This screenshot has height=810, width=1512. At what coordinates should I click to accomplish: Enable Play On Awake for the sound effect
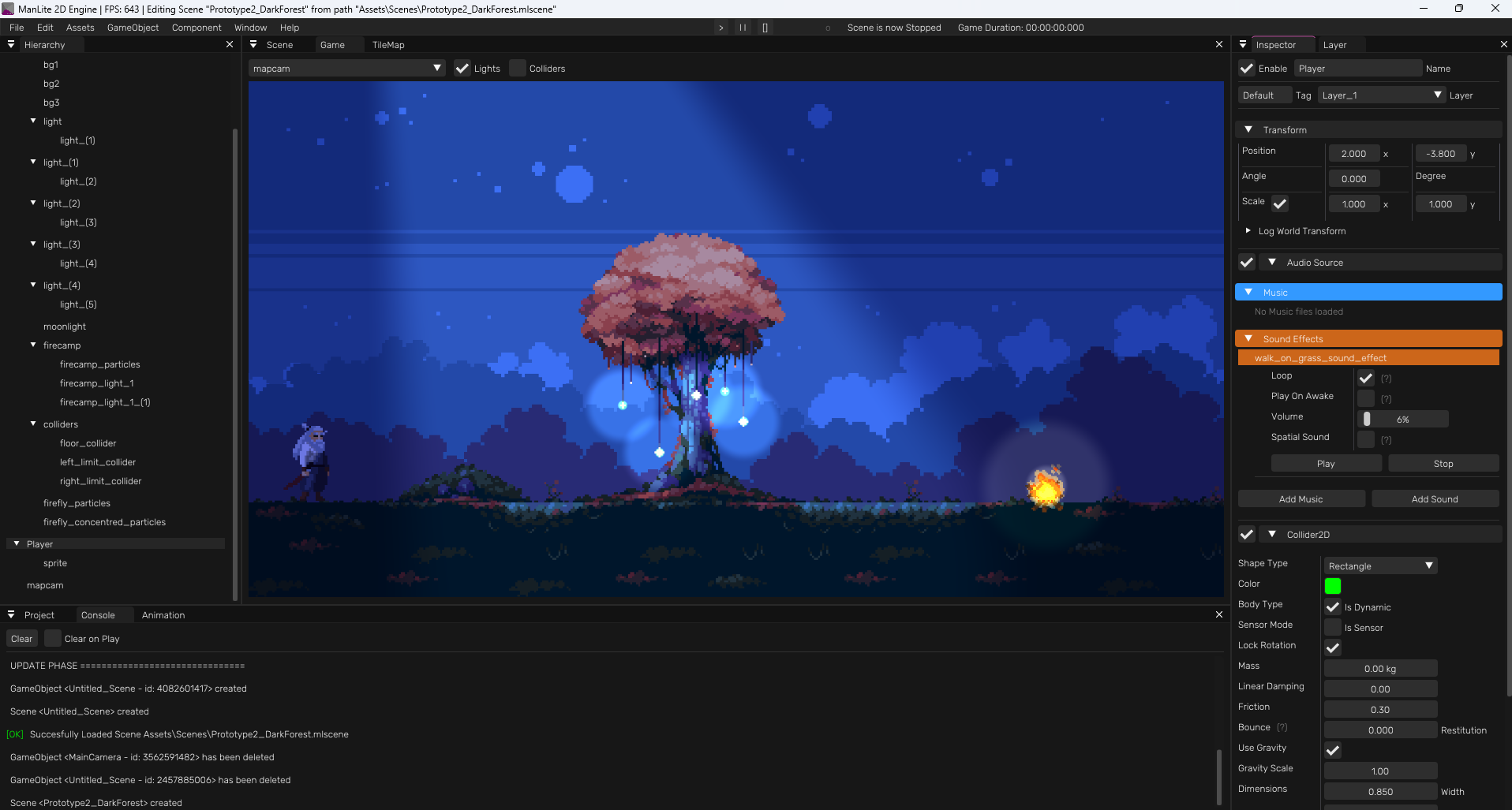pyautogui.click(x=1365, y=398)
